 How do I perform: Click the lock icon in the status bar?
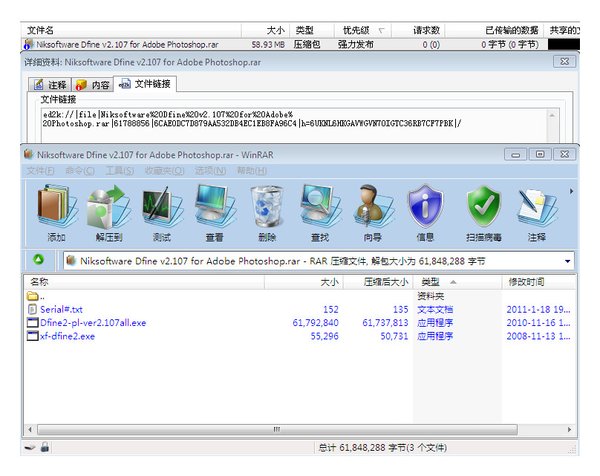pos(45,447)
